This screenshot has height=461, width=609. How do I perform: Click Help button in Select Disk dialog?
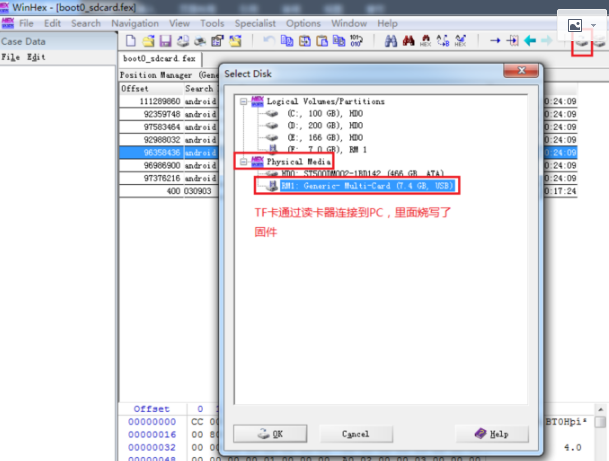(x=492, y=434)
